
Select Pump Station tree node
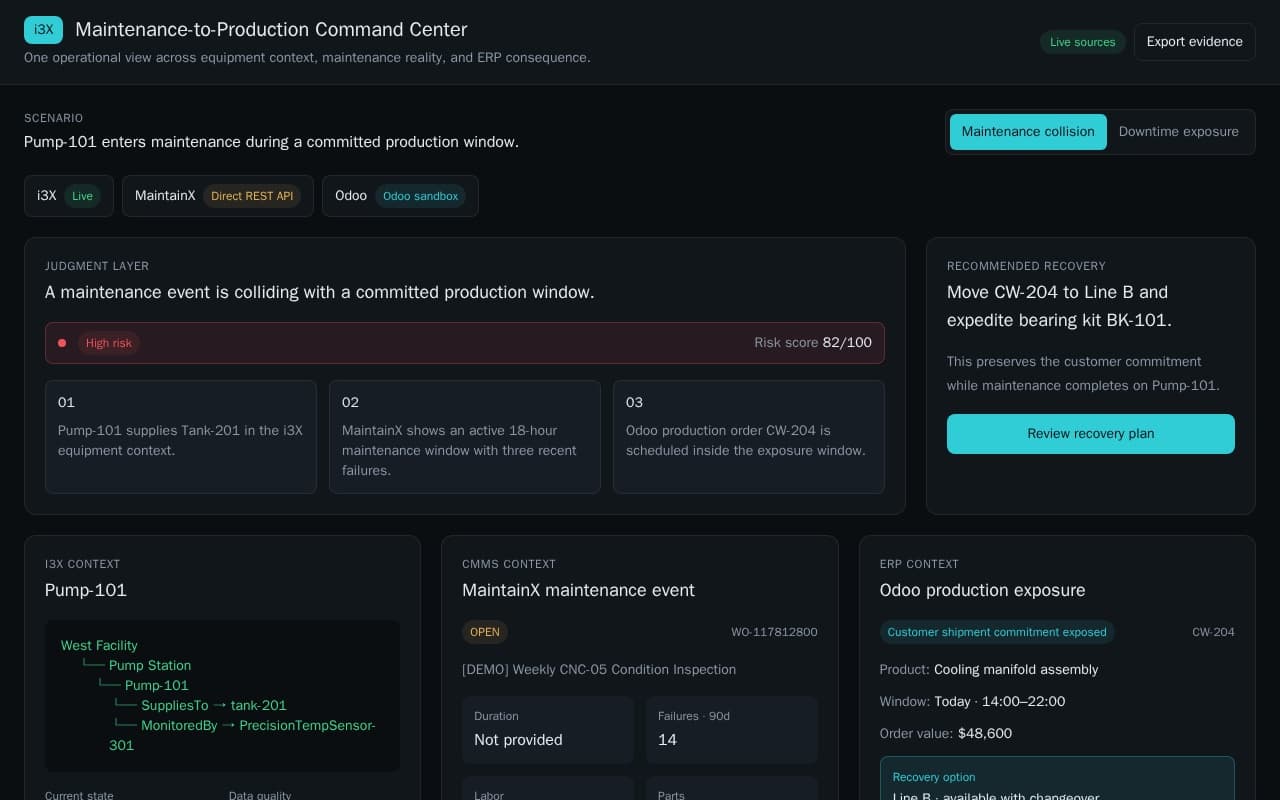pyautogui.click(x=150, y=666)
